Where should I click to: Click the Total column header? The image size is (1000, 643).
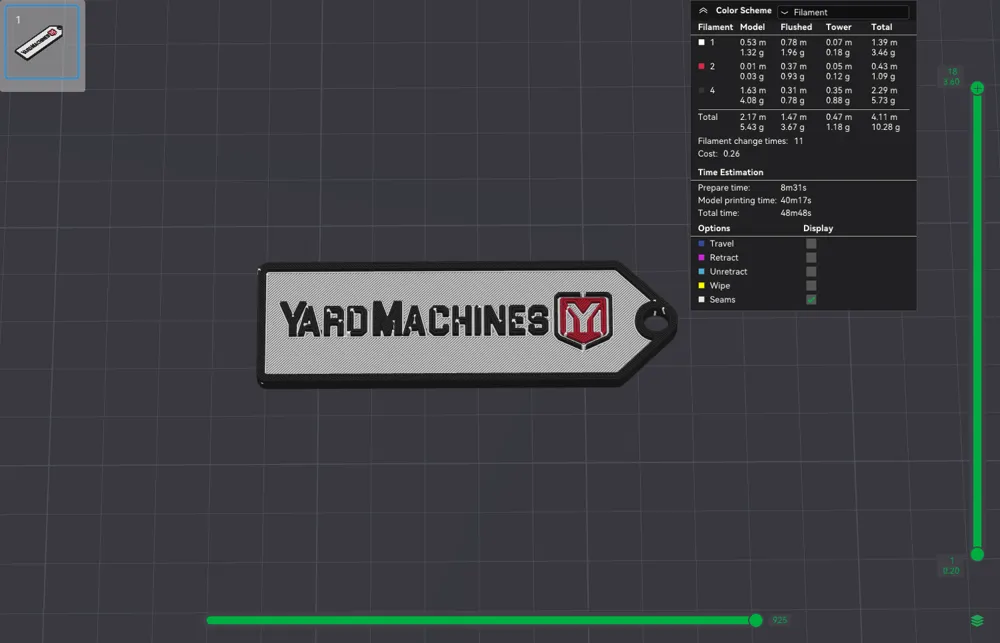tap(881, 27)
